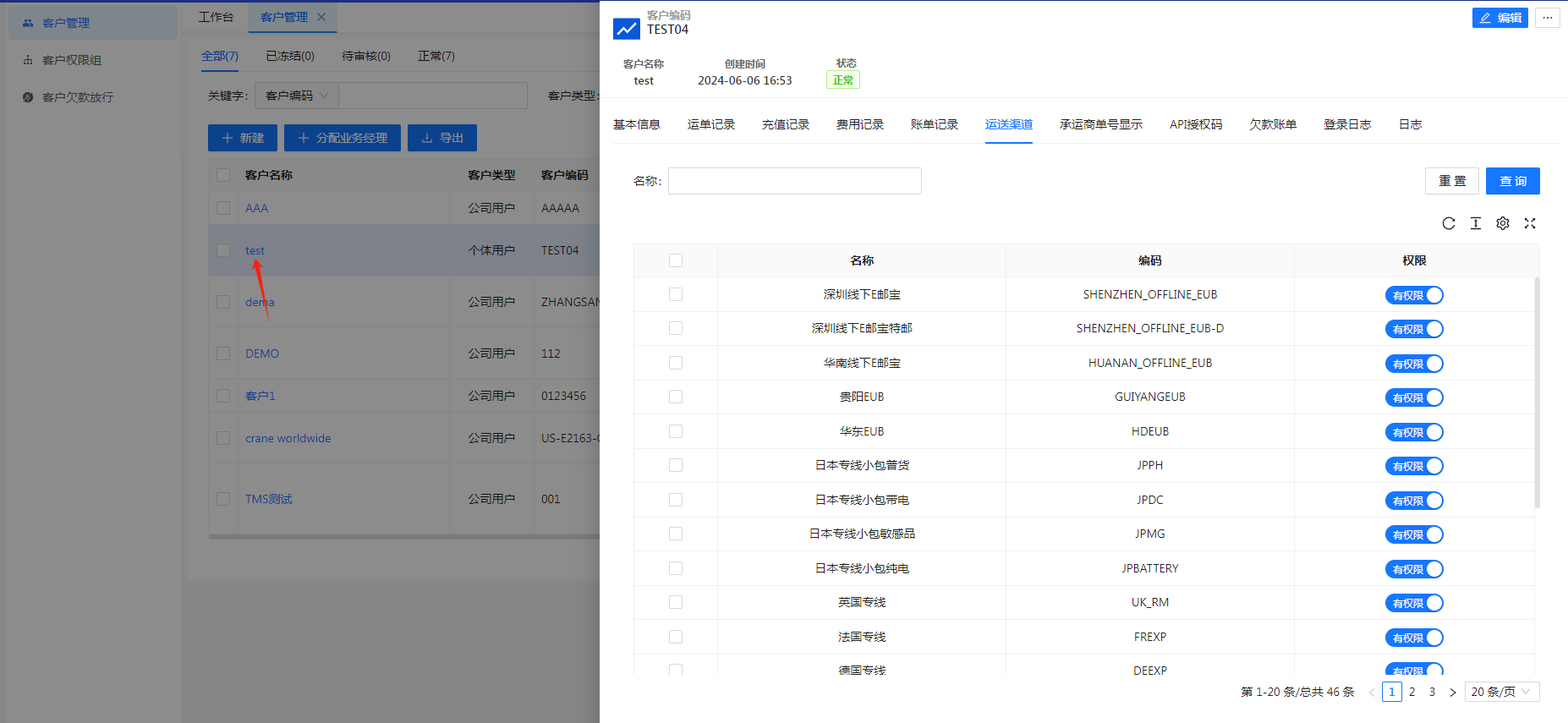Image resolution: width=1568 pixels, height=723 pixels.
Task: Click the SHENZHEN_OFFLINE_EUB code cell
Action: pos(1150,294)
